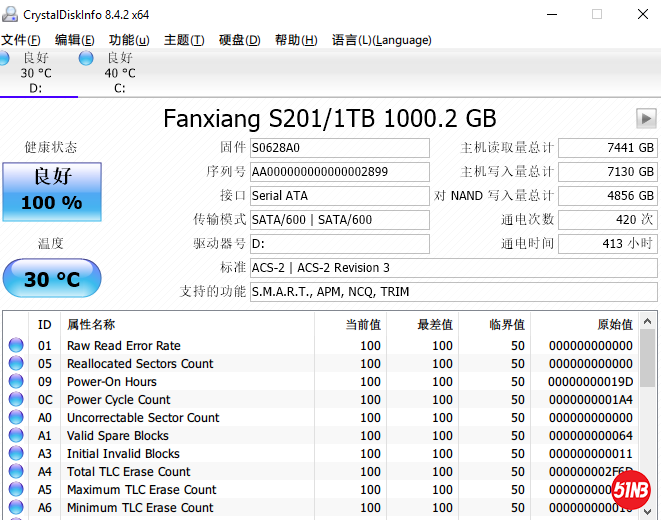
Task: Click the 属性名称 column header
Action: [90, 324]
